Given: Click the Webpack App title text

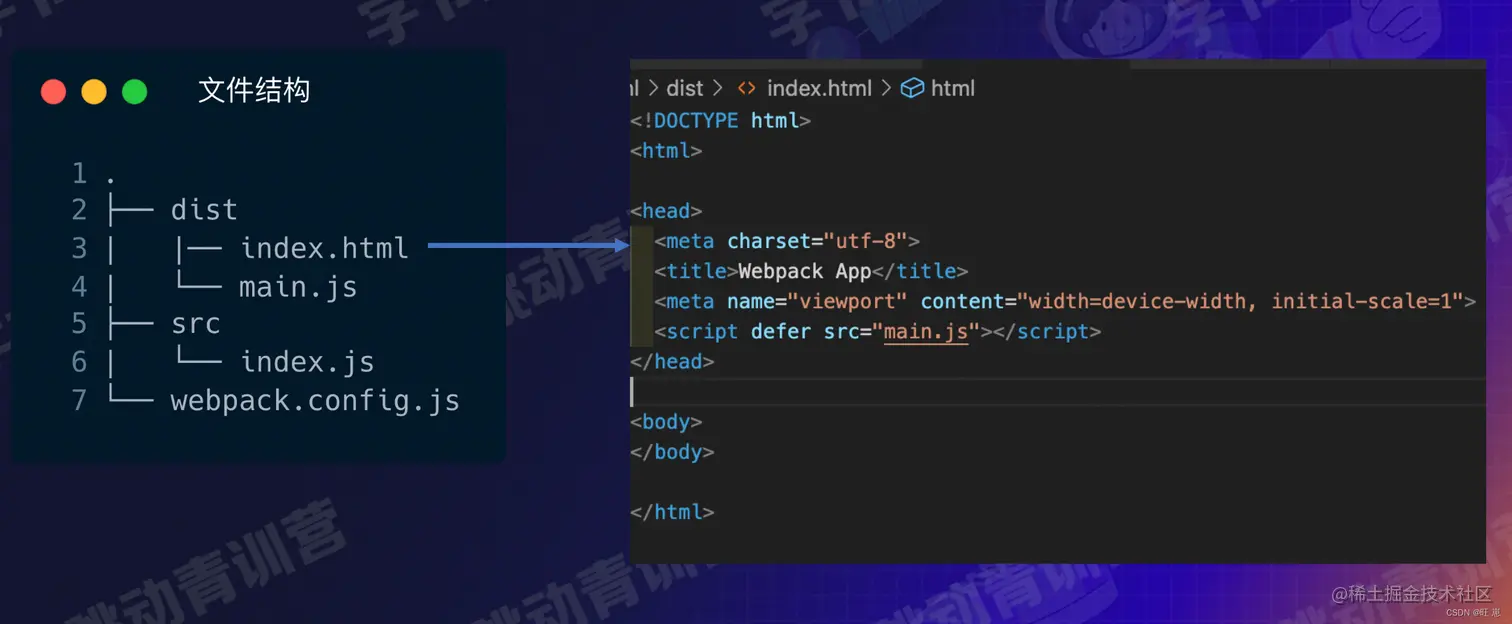Looking at the screenshot, I should click(x=805, y=271).
